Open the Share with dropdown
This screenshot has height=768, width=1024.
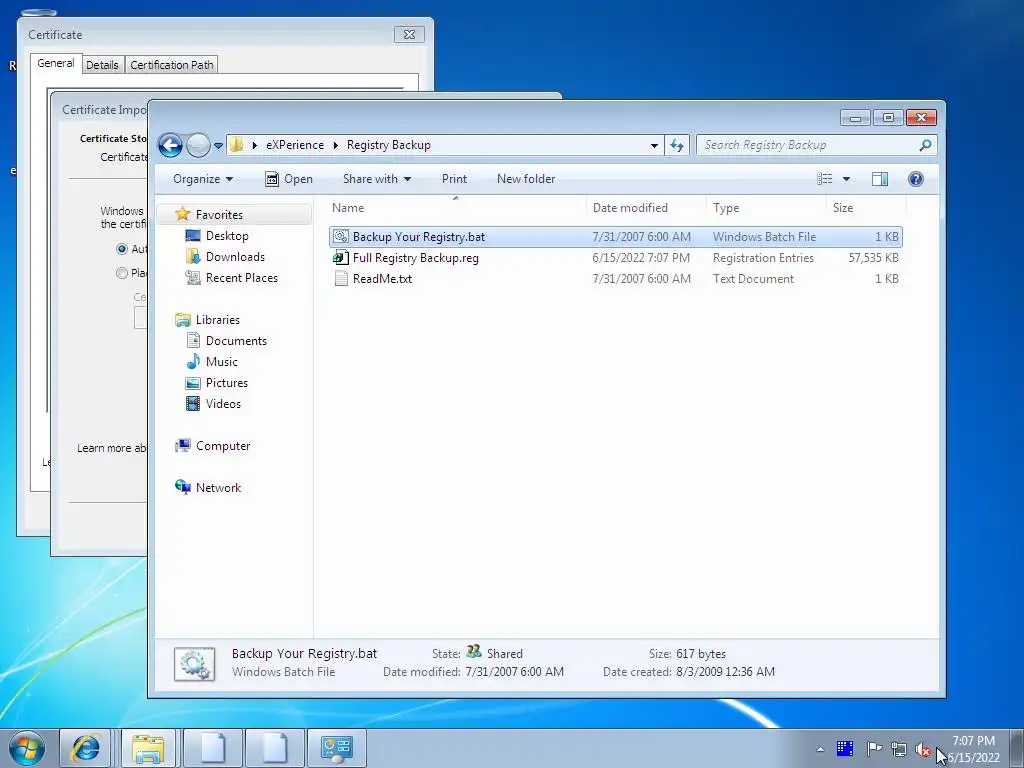tap(377, 179)
